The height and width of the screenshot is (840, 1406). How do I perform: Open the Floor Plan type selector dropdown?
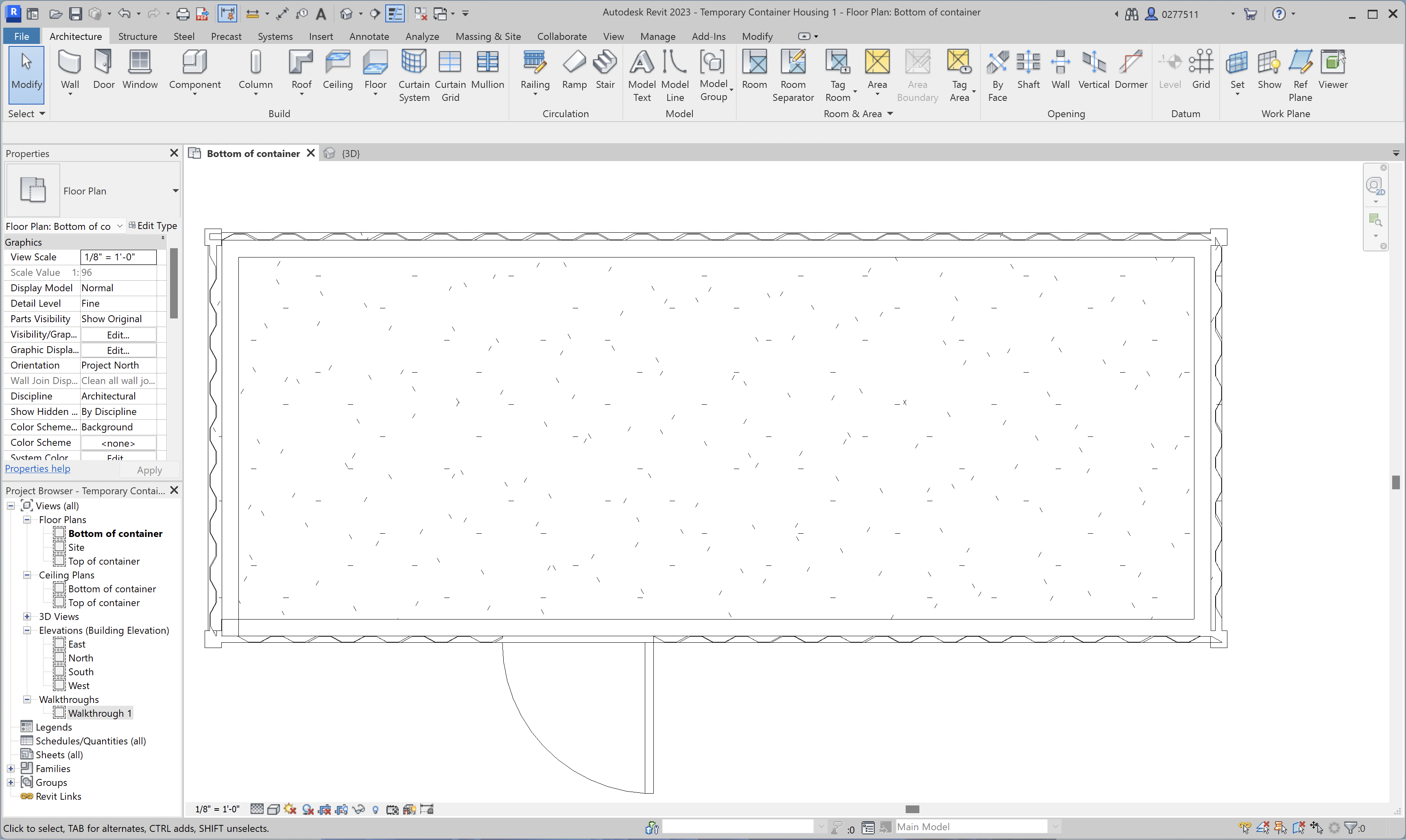[x=175, y=191]
